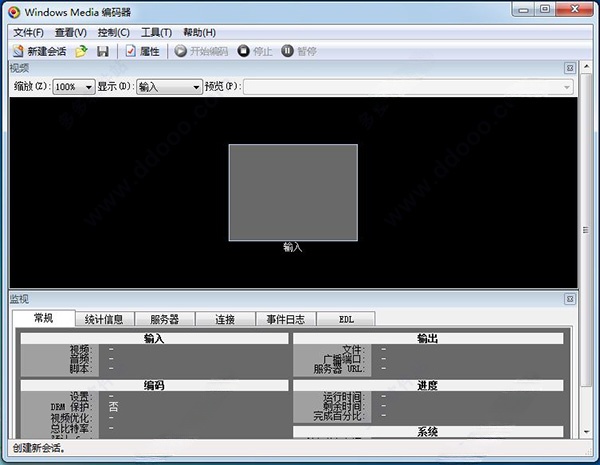The height and width of the screenshot is (465, 600).
Task: Close the Windows Media Encoder window
Action: 574,10
